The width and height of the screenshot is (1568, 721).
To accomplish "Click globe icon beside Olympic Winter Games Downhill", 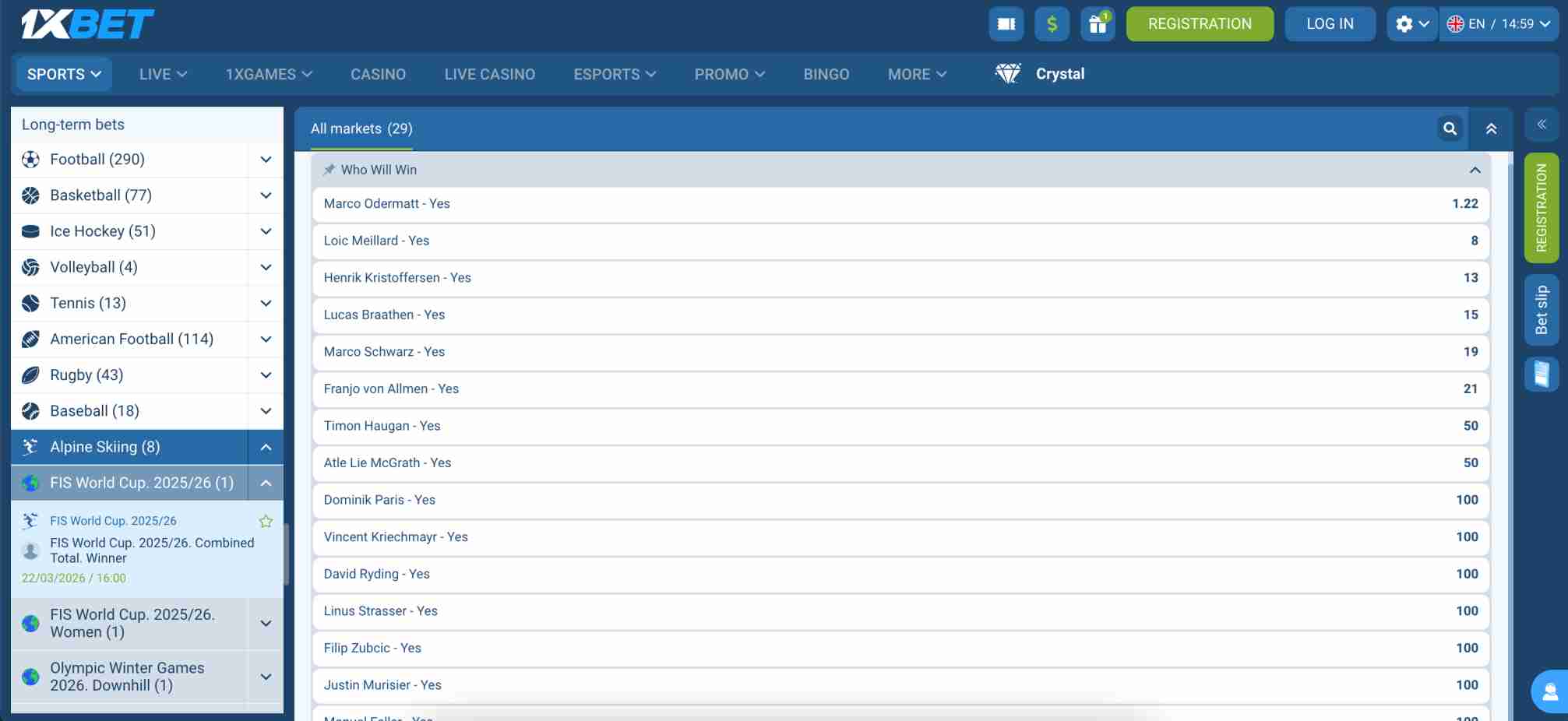I will pos(30,677).
